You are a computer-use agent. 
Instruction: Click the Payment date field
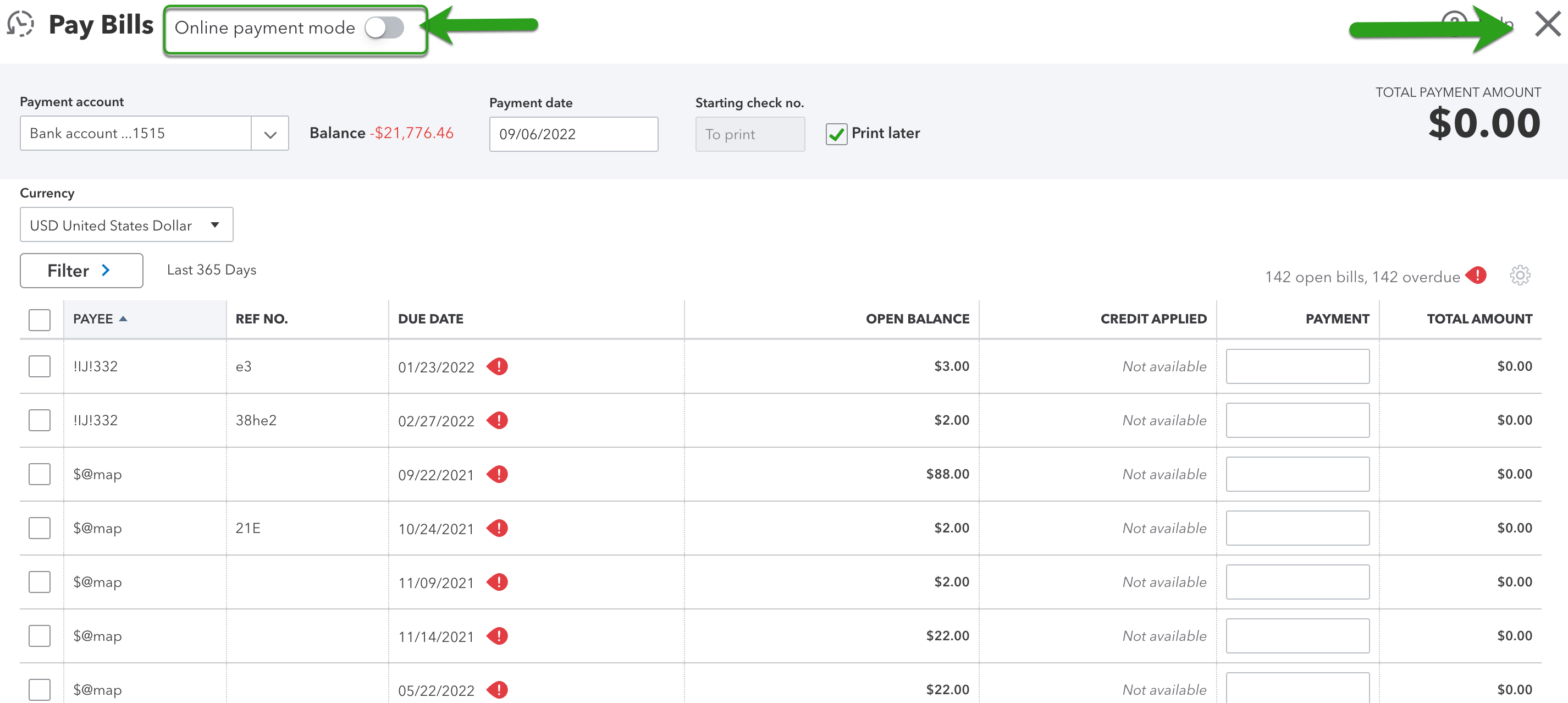(x=573, y=134)
